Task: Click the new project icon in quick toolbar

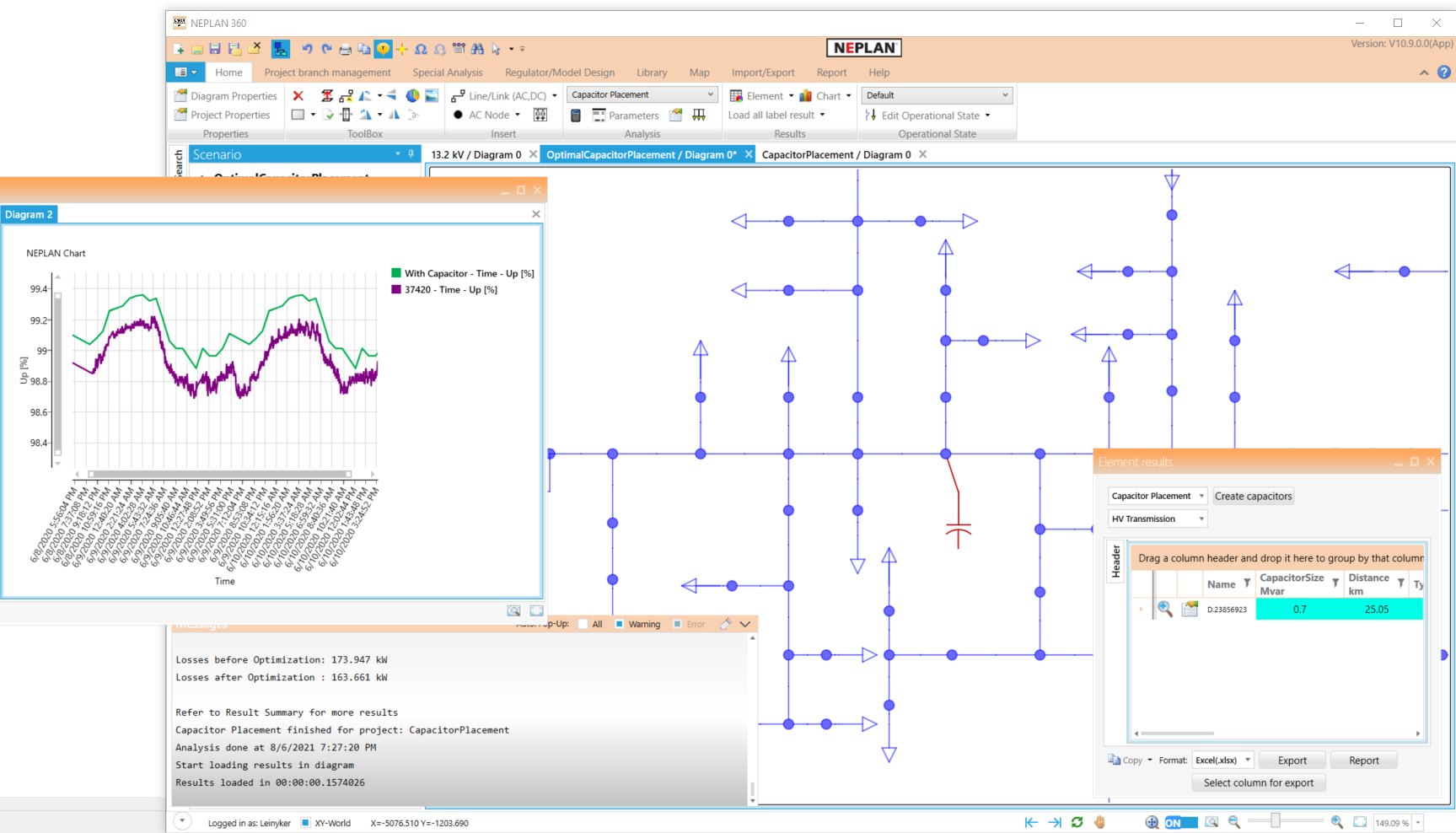Action: click(179, 49)
